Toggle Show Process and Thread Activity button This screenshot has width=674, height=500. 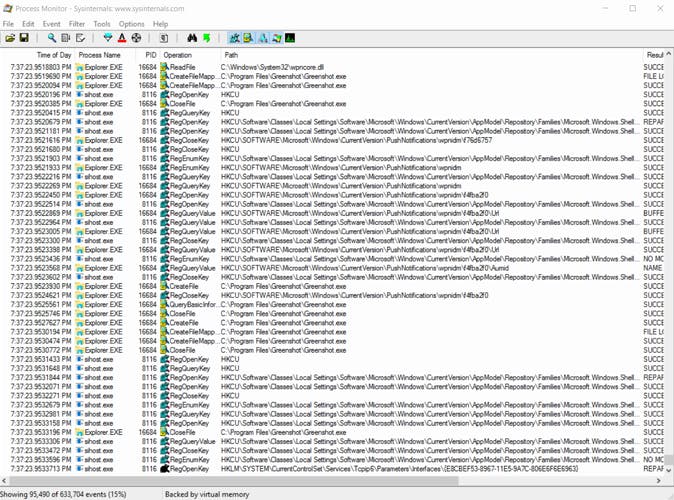tap(277, 38)
